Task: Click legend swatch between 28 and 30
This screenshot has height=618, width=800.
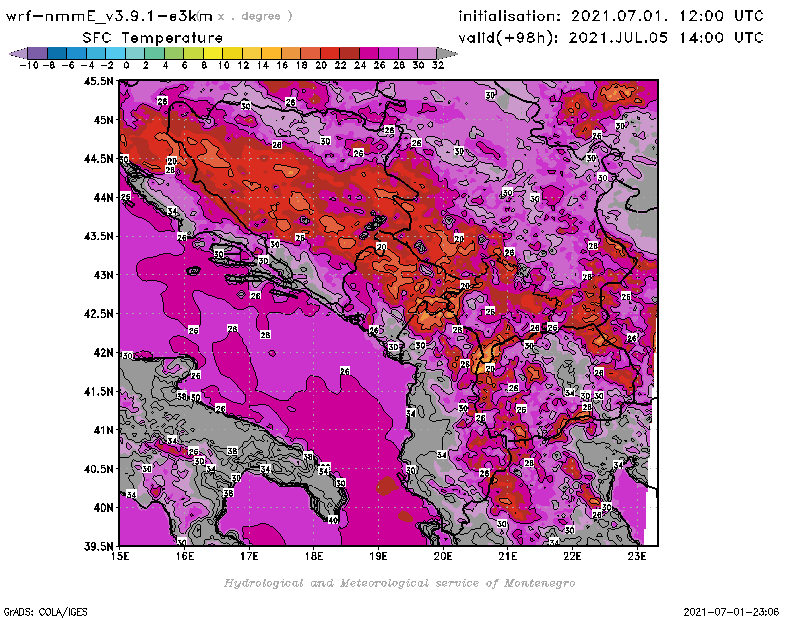Action: [408, 53]
